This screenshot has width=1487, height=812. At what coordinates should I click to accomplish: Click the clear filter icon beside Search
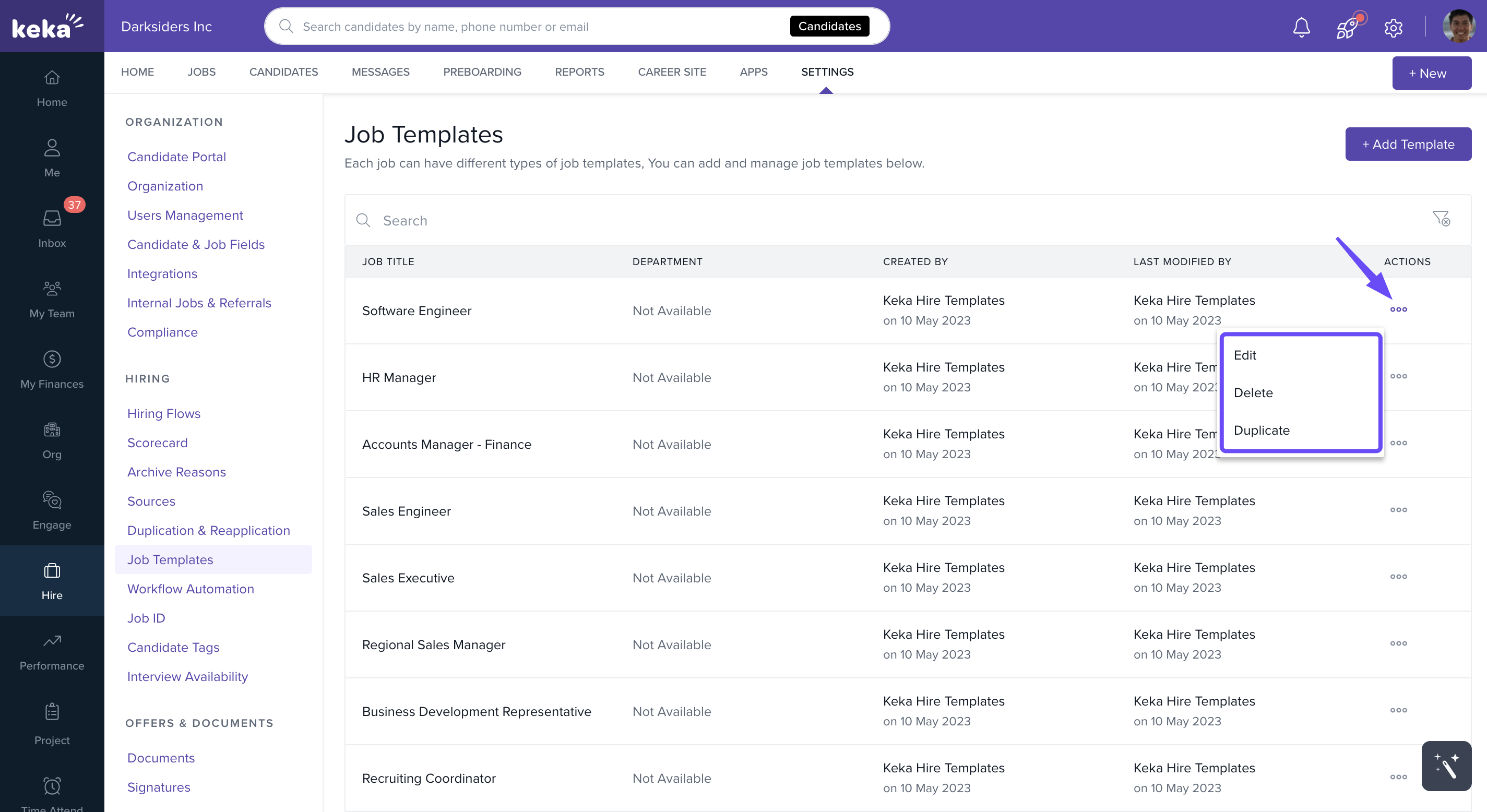click(x=1441, y=219)
